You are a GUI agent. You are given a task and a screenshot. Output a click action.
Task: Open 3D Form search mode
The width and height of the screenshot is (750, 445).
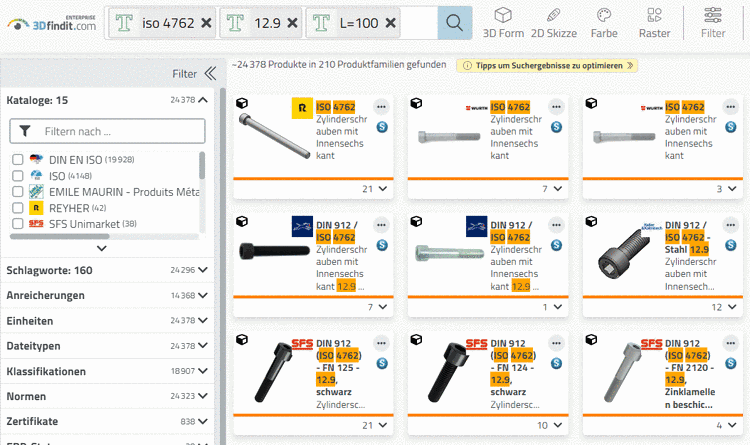[x=503, y=23]
